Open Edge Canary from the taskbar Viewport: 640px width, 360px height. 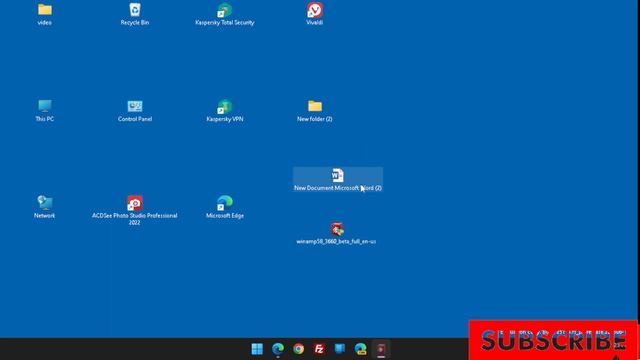360,349
